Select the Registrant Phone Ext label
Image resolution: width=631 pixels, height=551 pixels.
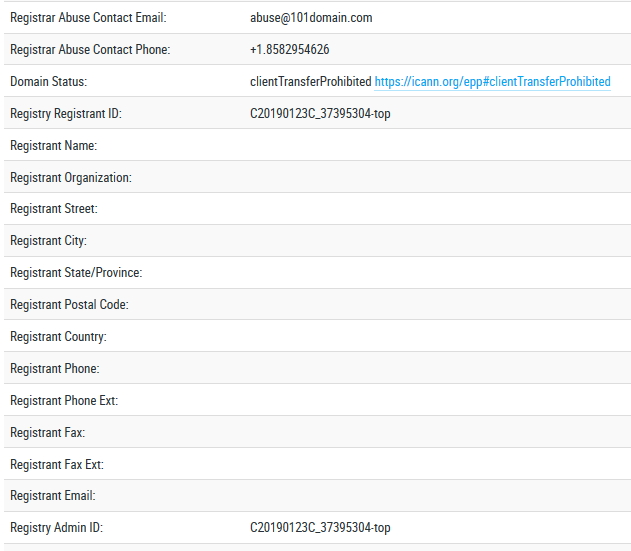(64, 401)
